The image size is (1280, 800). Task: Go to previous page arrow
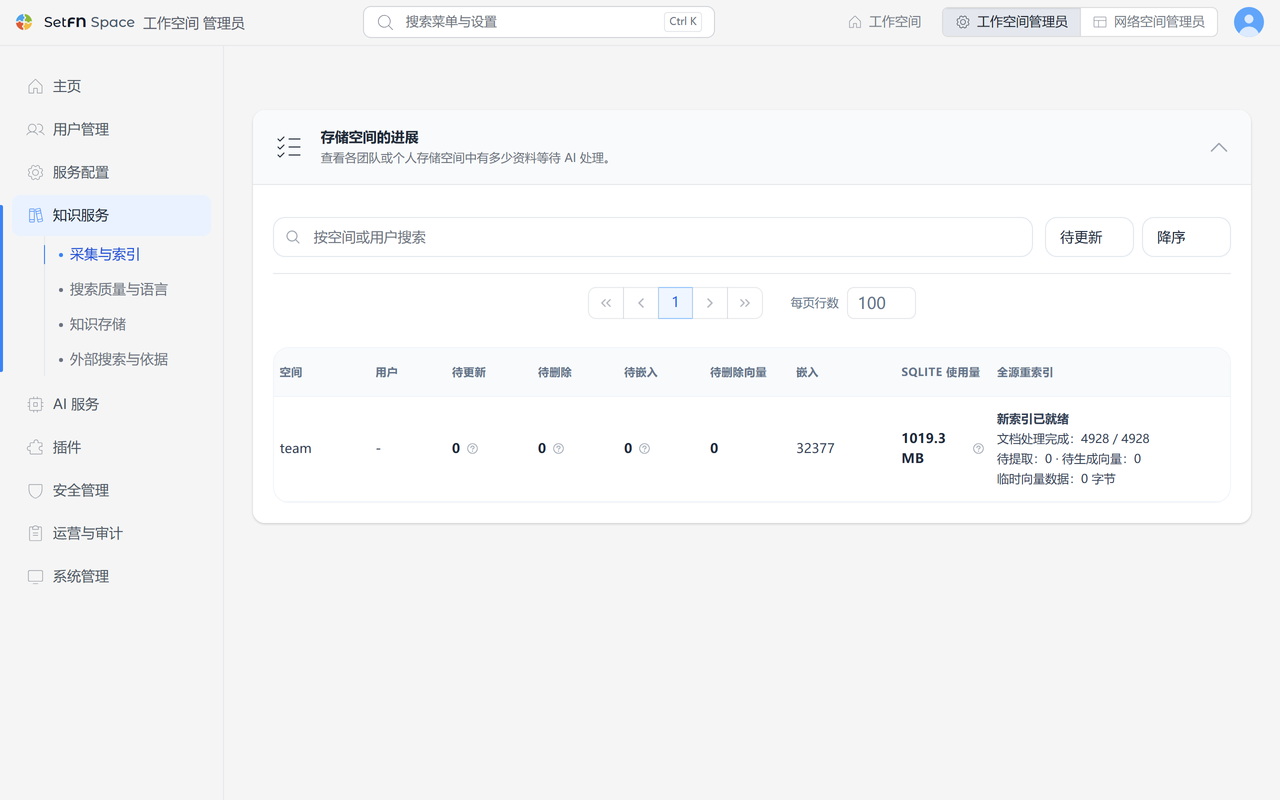(x=641, y=303)
